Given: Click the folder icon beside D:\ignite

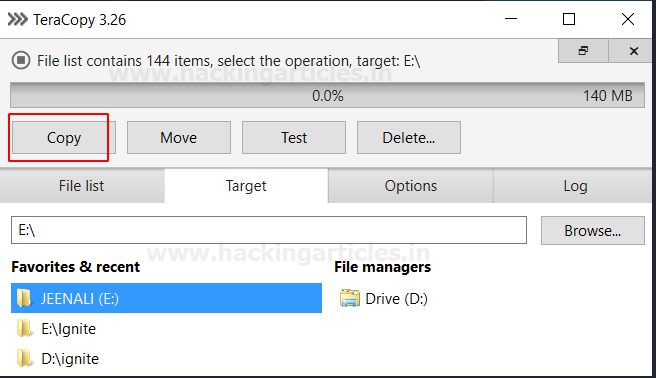Looking at the screenshot, I should click(24, 358).
